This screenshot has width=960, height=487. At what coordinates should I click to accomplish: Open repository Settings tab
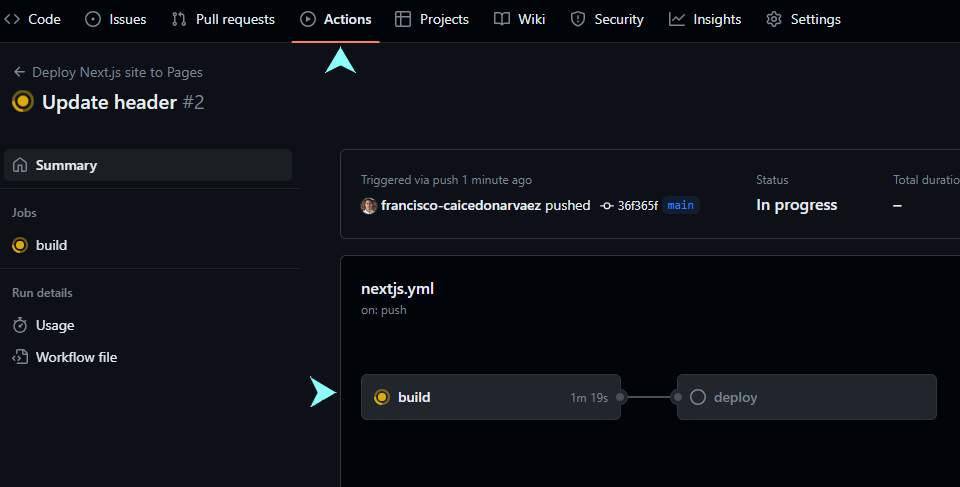[x=803, y=20]
